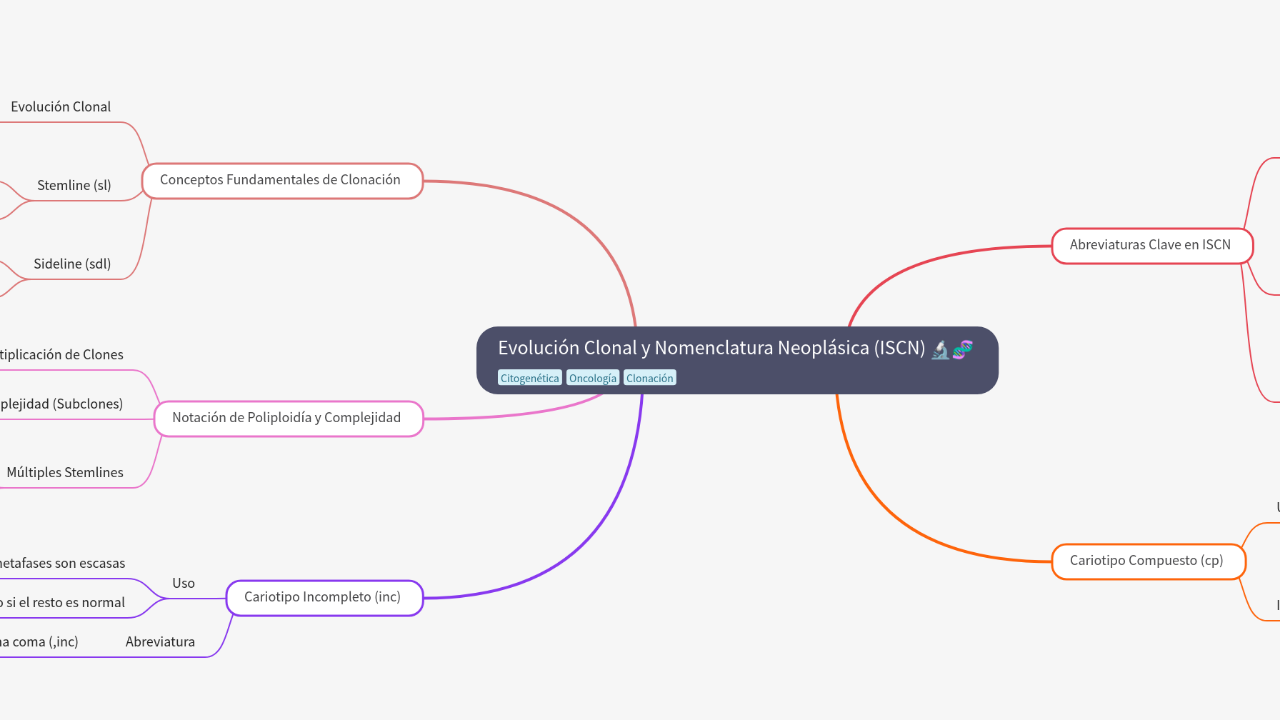Click the Múltiples Stemlines node
The image size is (1280, 720).
(x=65, y=472)
